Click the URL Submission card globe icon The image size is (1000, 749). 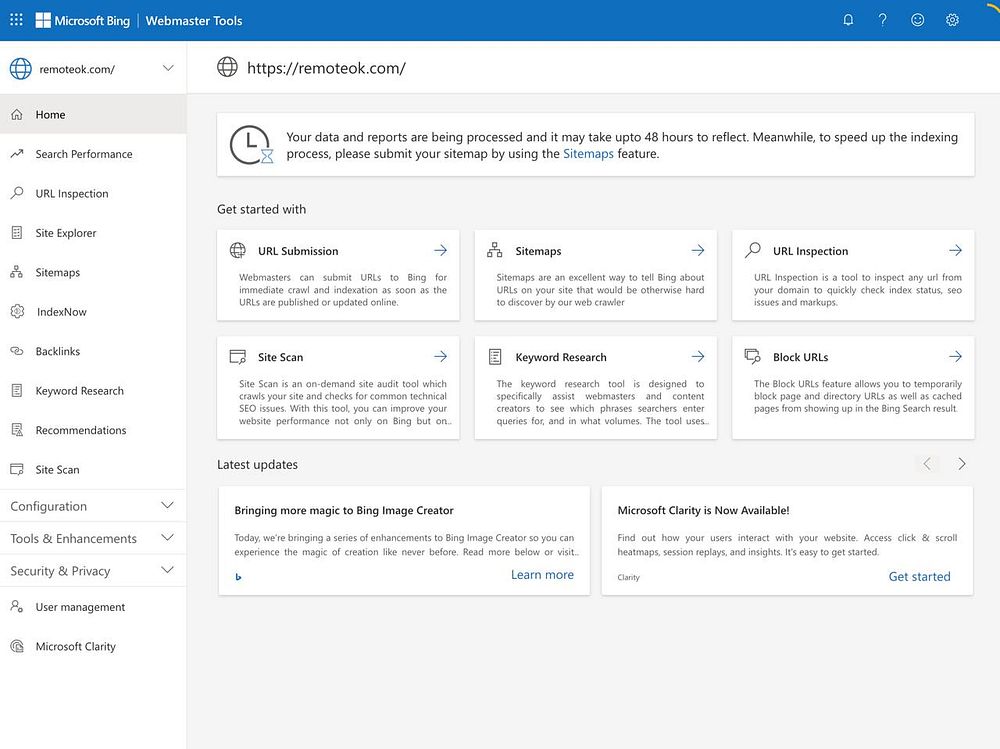(238, 250)
